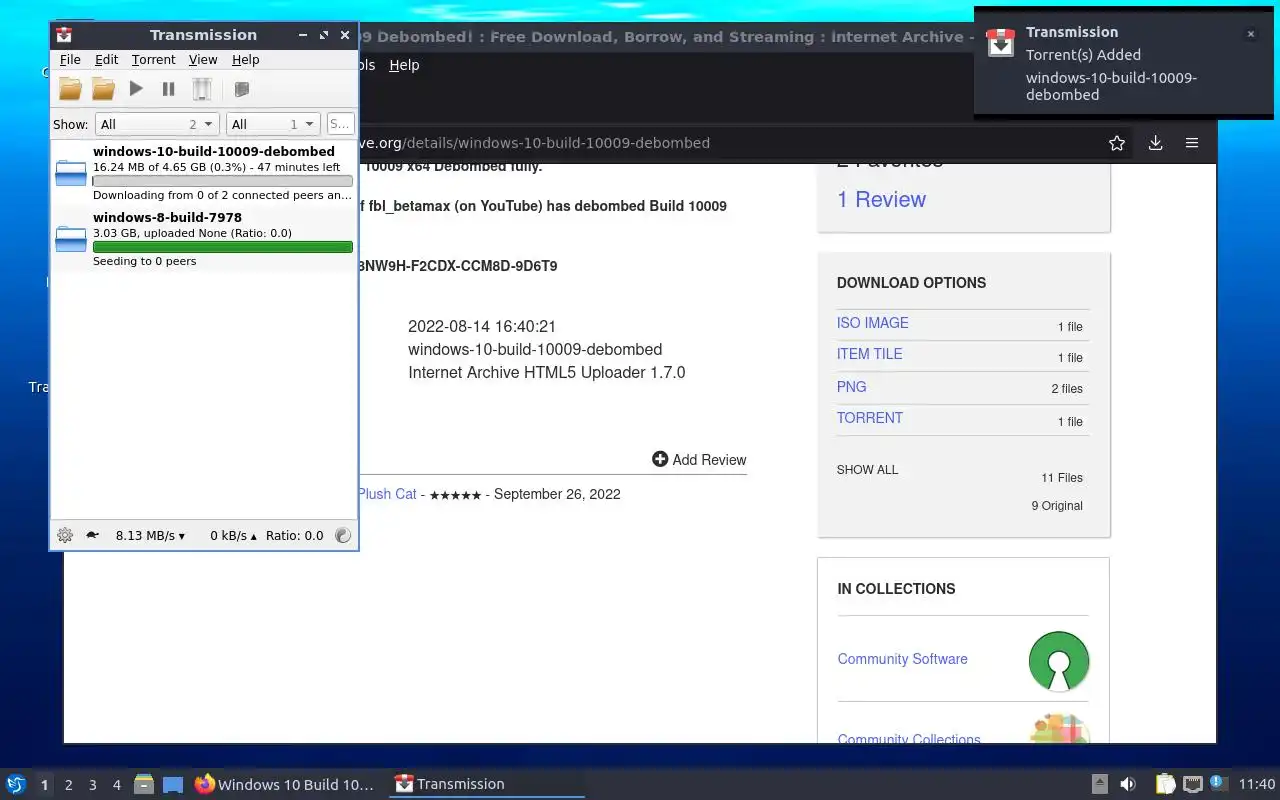Click the torrent search filter field
This screenshot has height=800, width=1280.
point(340,124)
